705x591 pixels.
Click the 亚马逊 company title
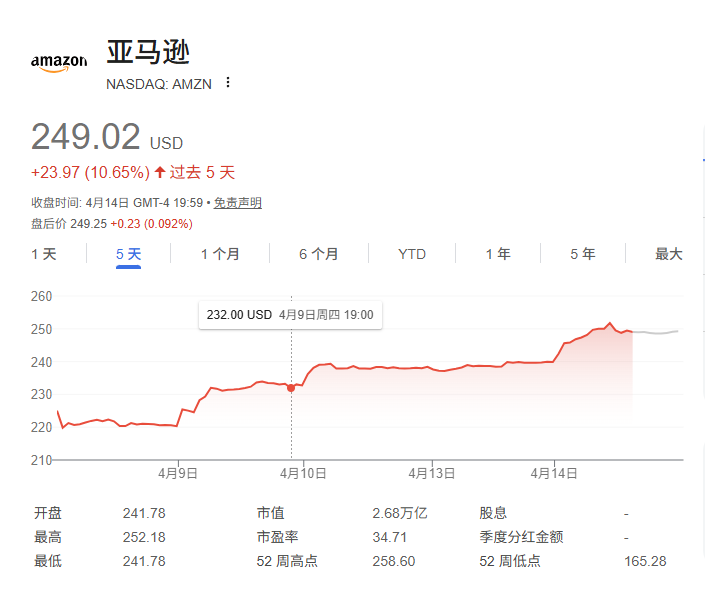(148, 52)
